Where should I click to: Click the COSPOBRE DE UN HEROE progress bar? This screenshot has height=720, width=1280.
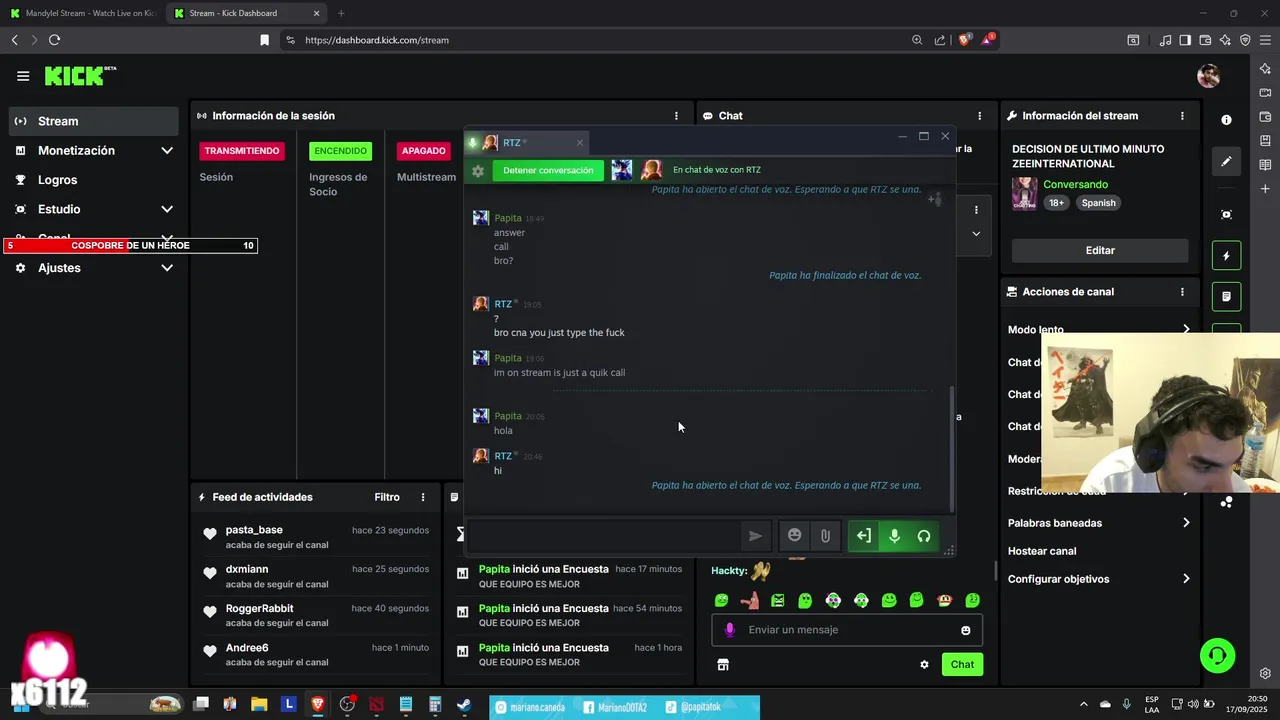(130, 245)
